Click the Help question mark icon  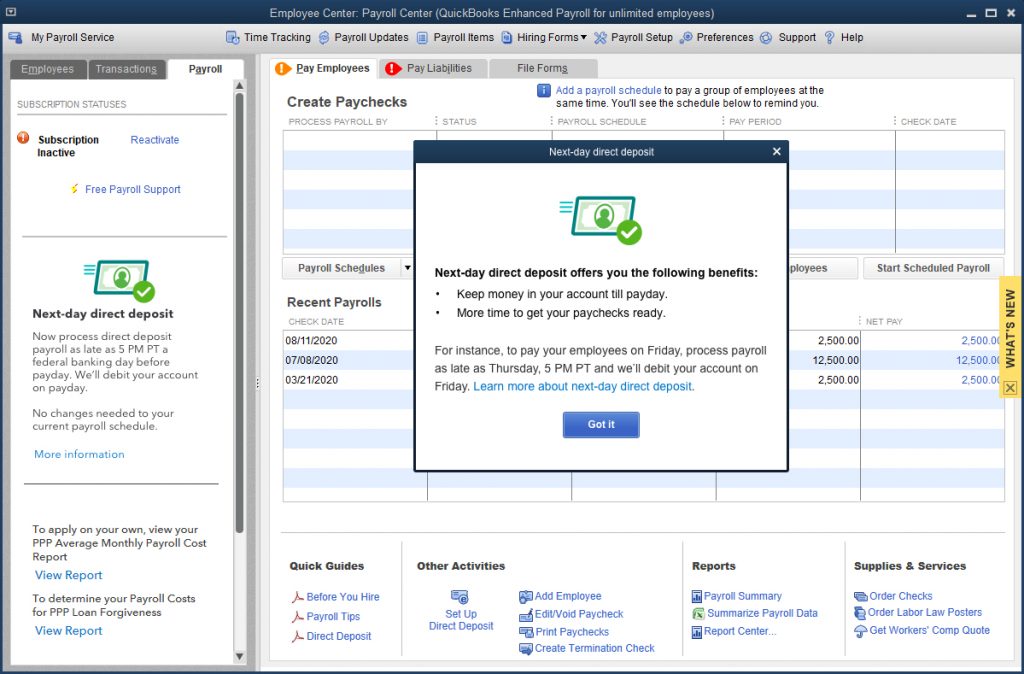(829, 38)
